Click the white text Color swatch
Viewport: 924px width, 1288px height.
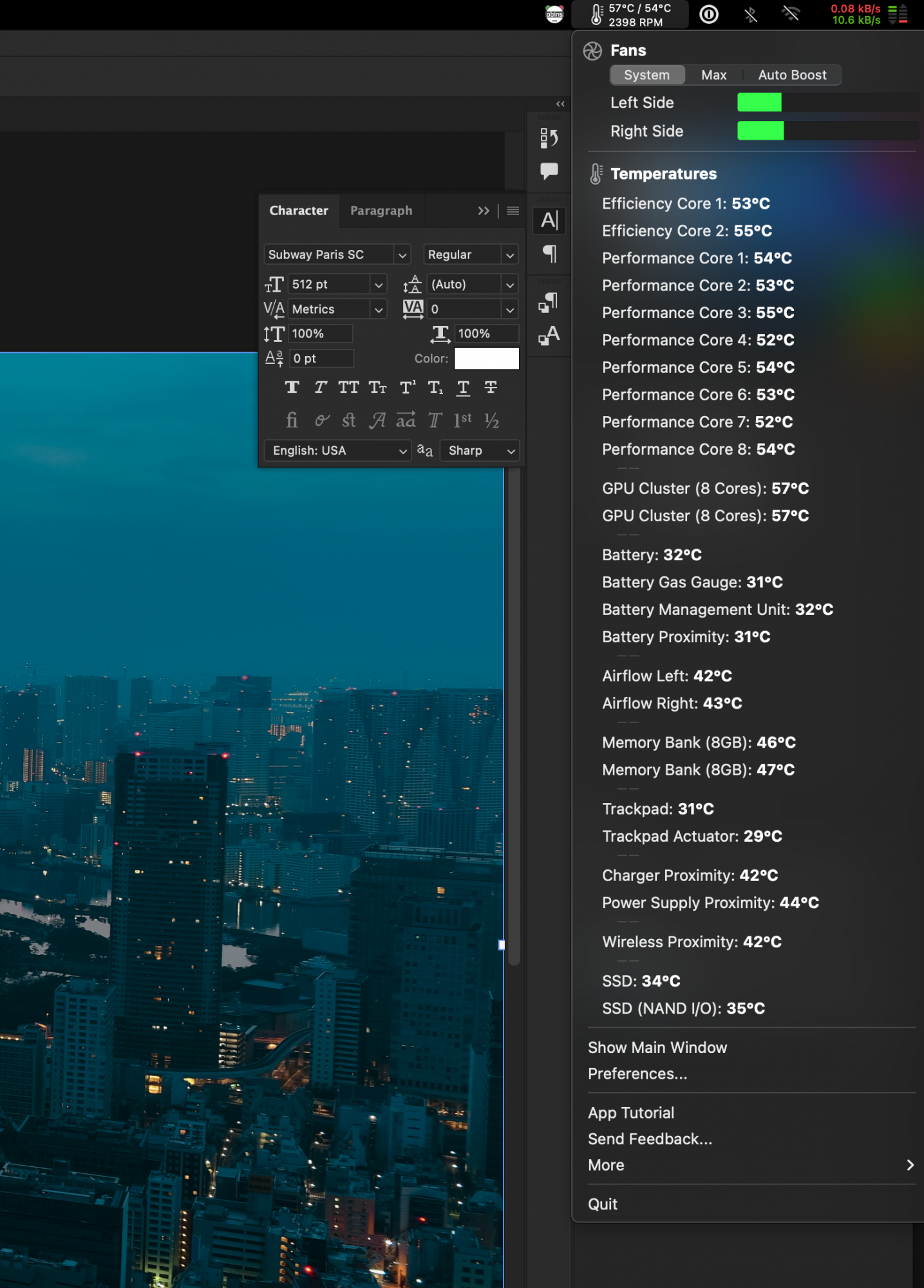487,358
